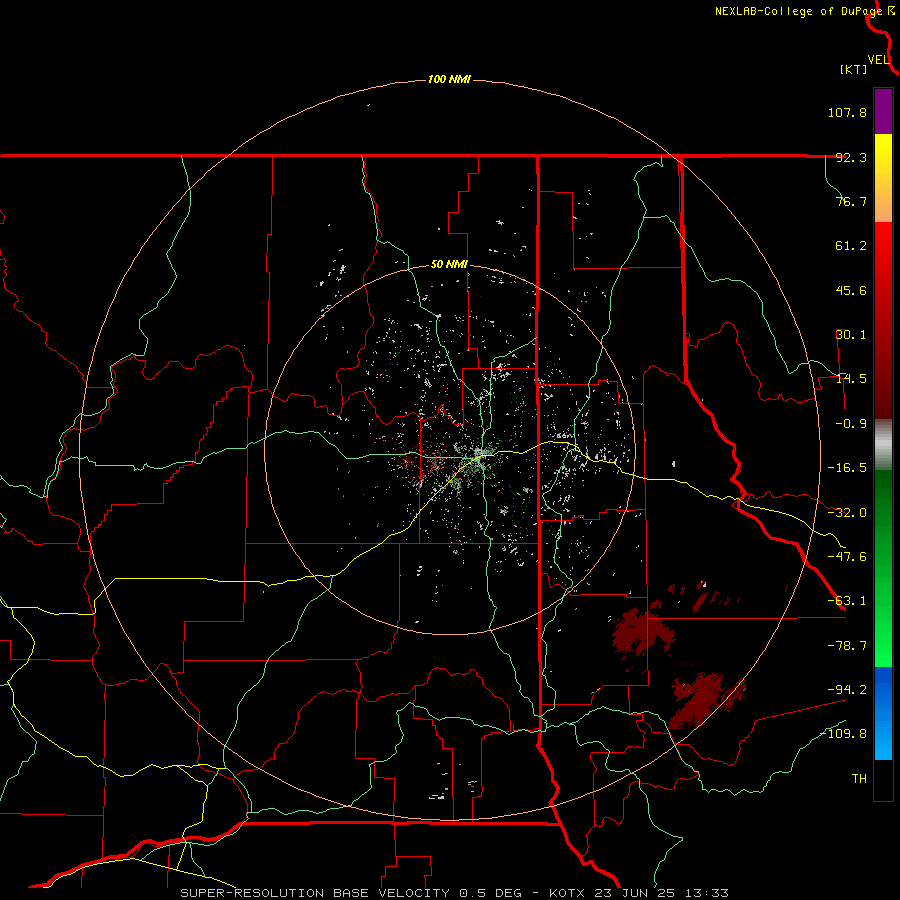
Task: Click the 100 NMI range ring label
Action: pos(449,79)
